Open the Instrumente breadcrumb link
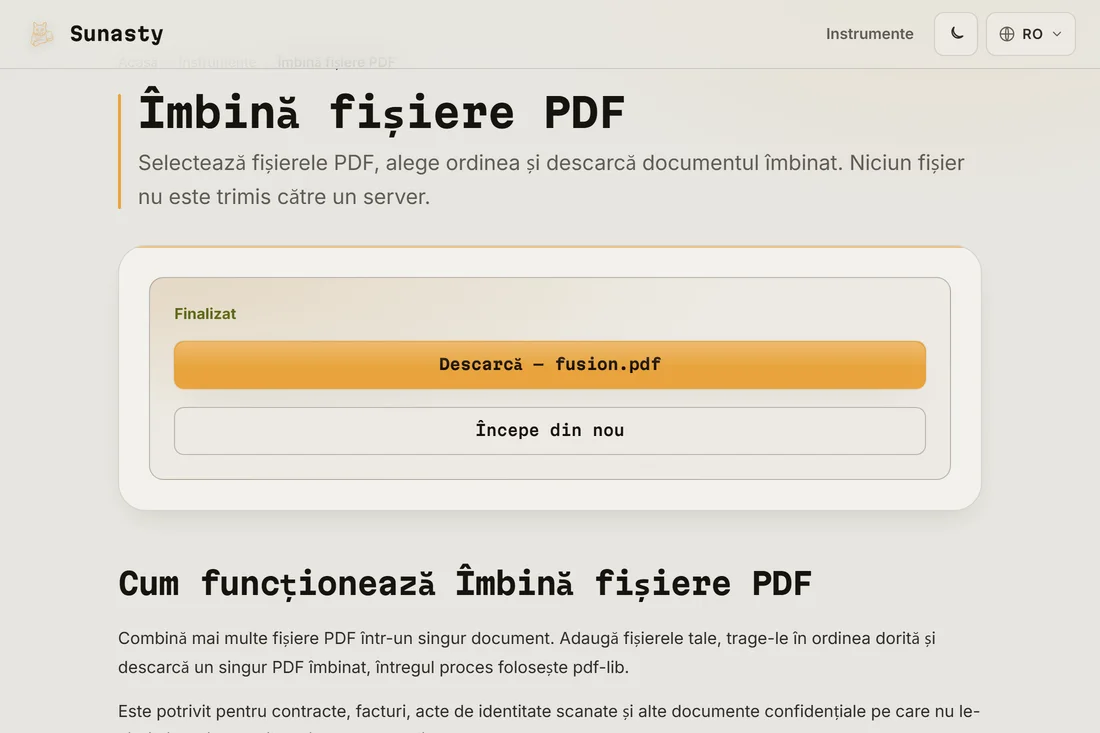The width and height of the screenshot is (1100, 733). 217,62
